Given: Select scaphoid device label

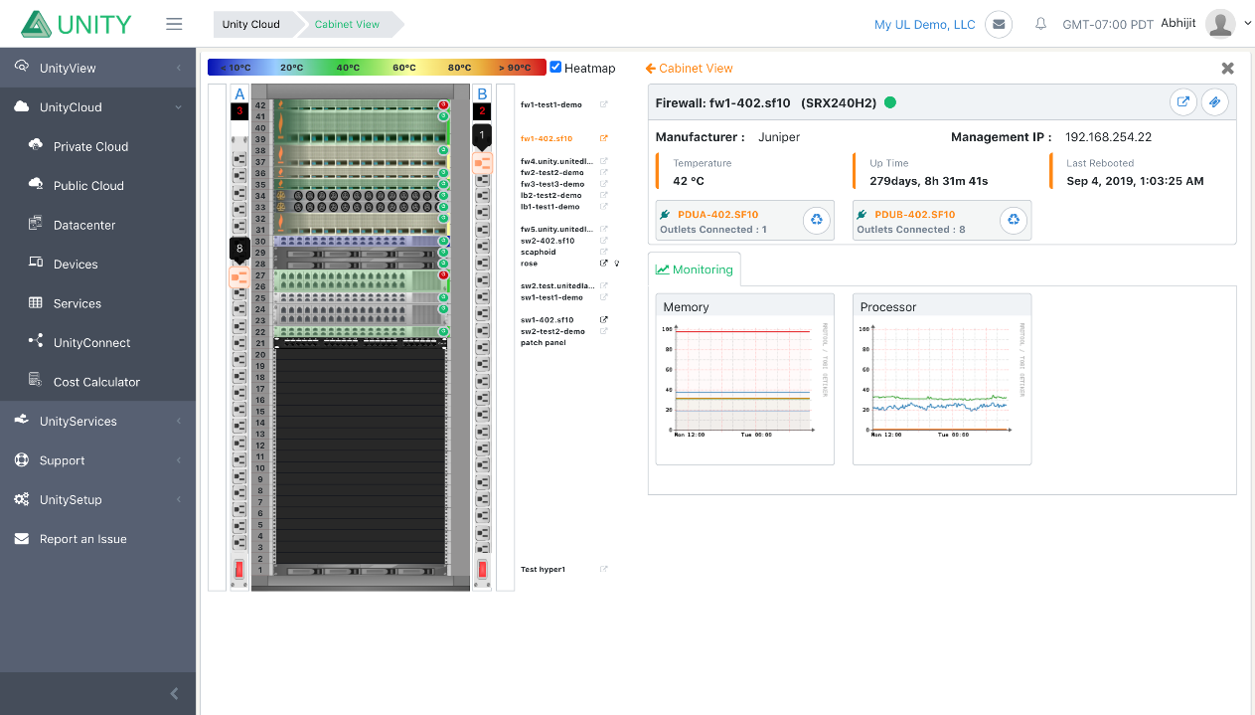Looking at the screenshot, I should pyautogui.click(x=538, y=252).
